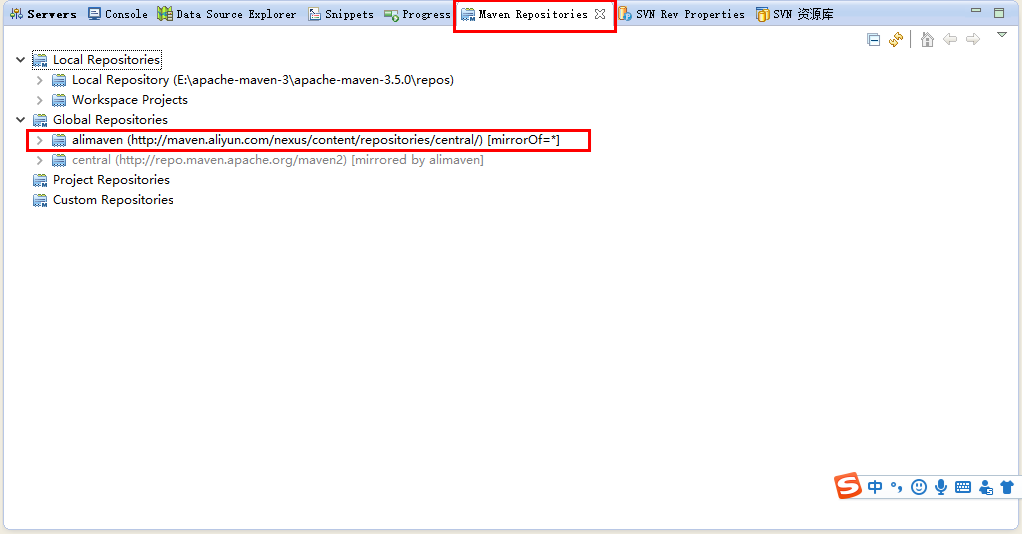Image resolution: width=1022 pixels, height=534 pixels.
Task: Click the Back arrow icon
Action: 950,40
